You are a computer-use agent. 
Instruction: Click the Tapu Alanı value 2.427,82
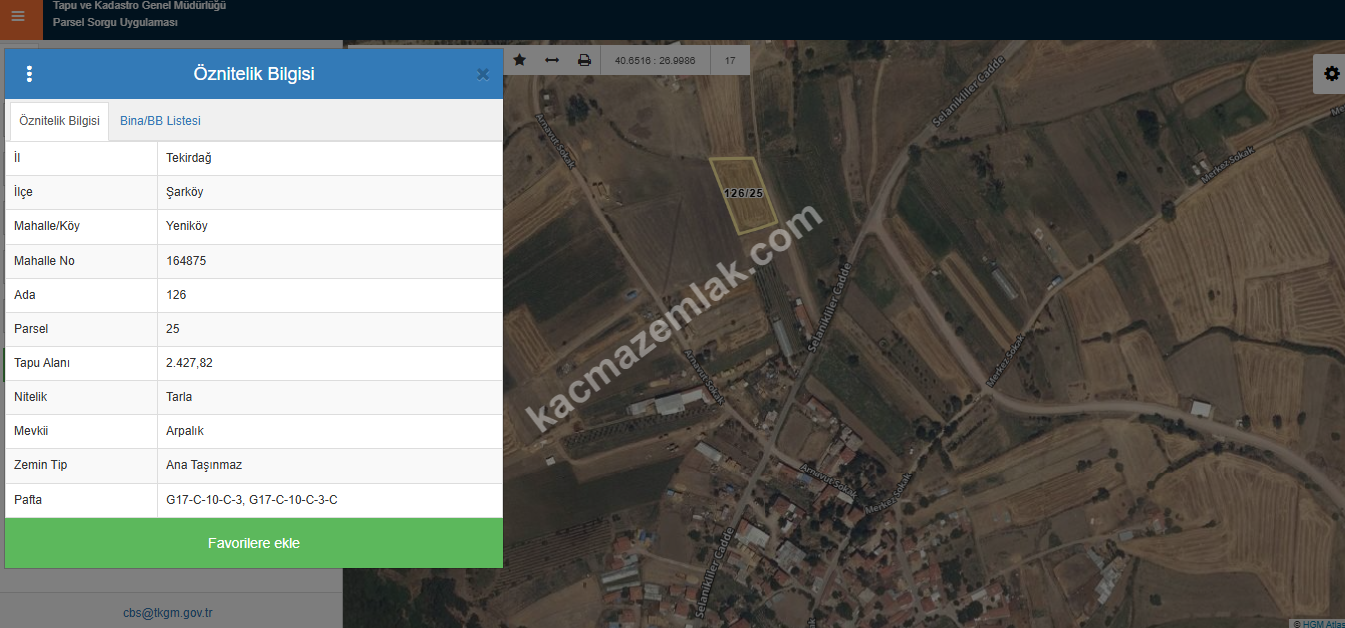pyautogui.click(x=189, y=363)
